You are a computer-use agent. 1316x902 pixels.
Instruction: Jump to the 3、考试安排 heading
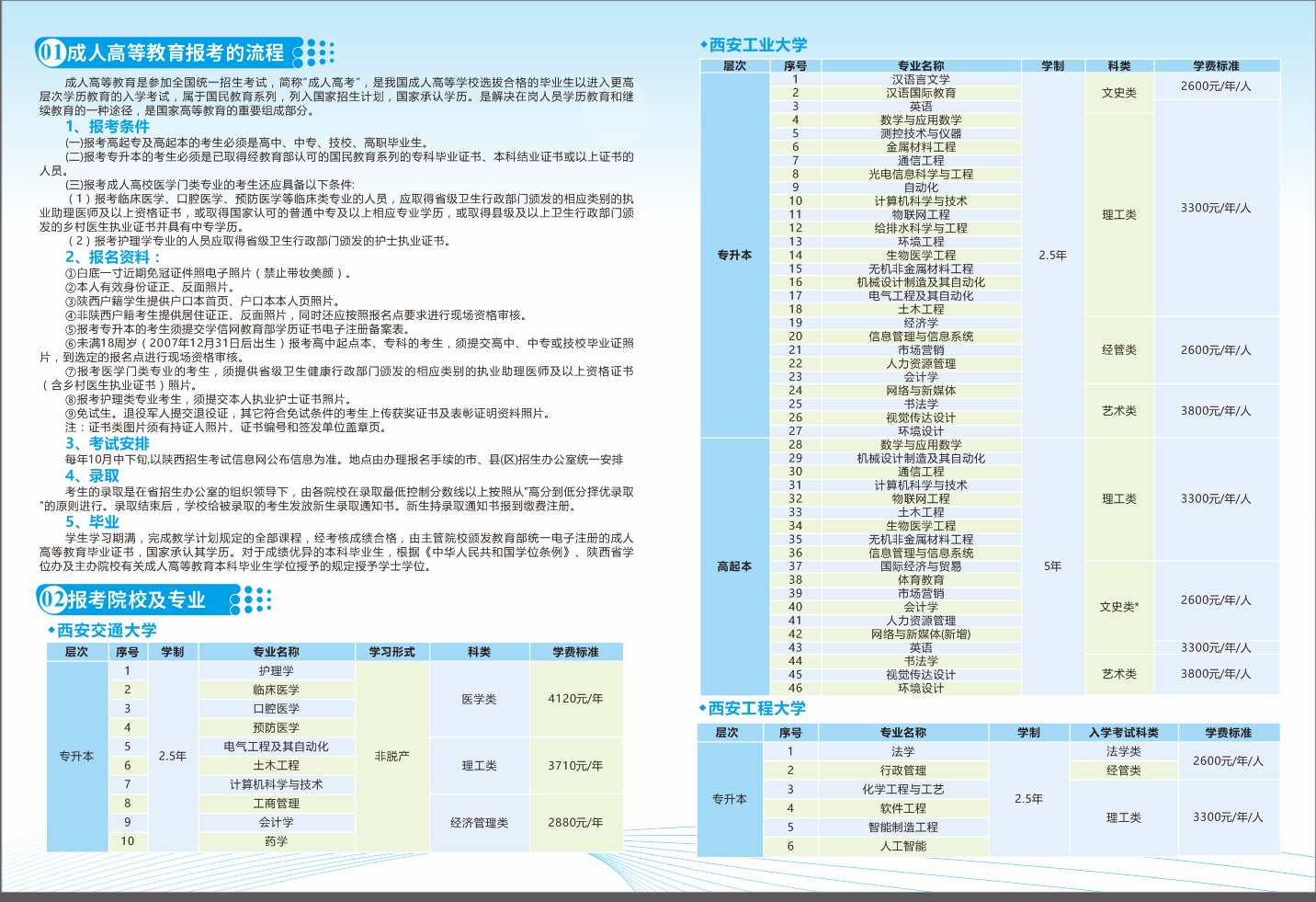pyautogui.click(x=108, y=443)
